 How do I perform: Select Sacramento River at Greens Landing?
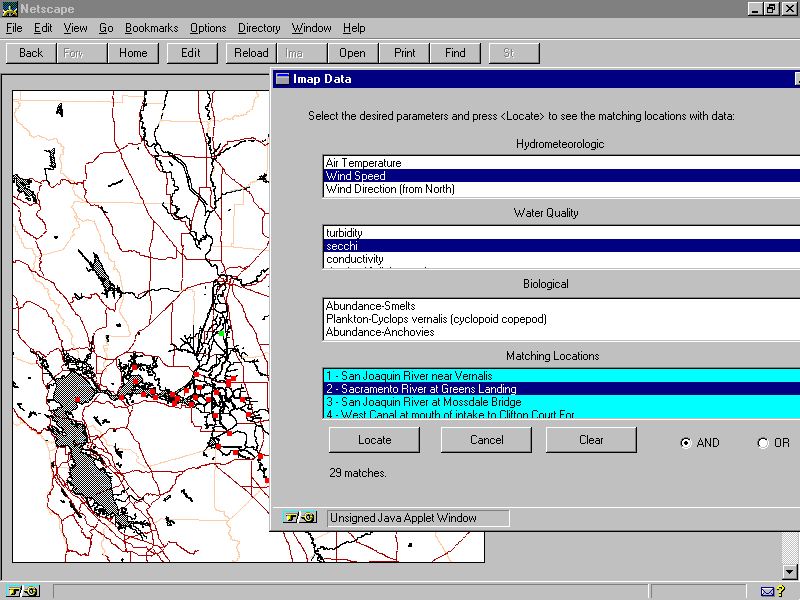(562, 389)
